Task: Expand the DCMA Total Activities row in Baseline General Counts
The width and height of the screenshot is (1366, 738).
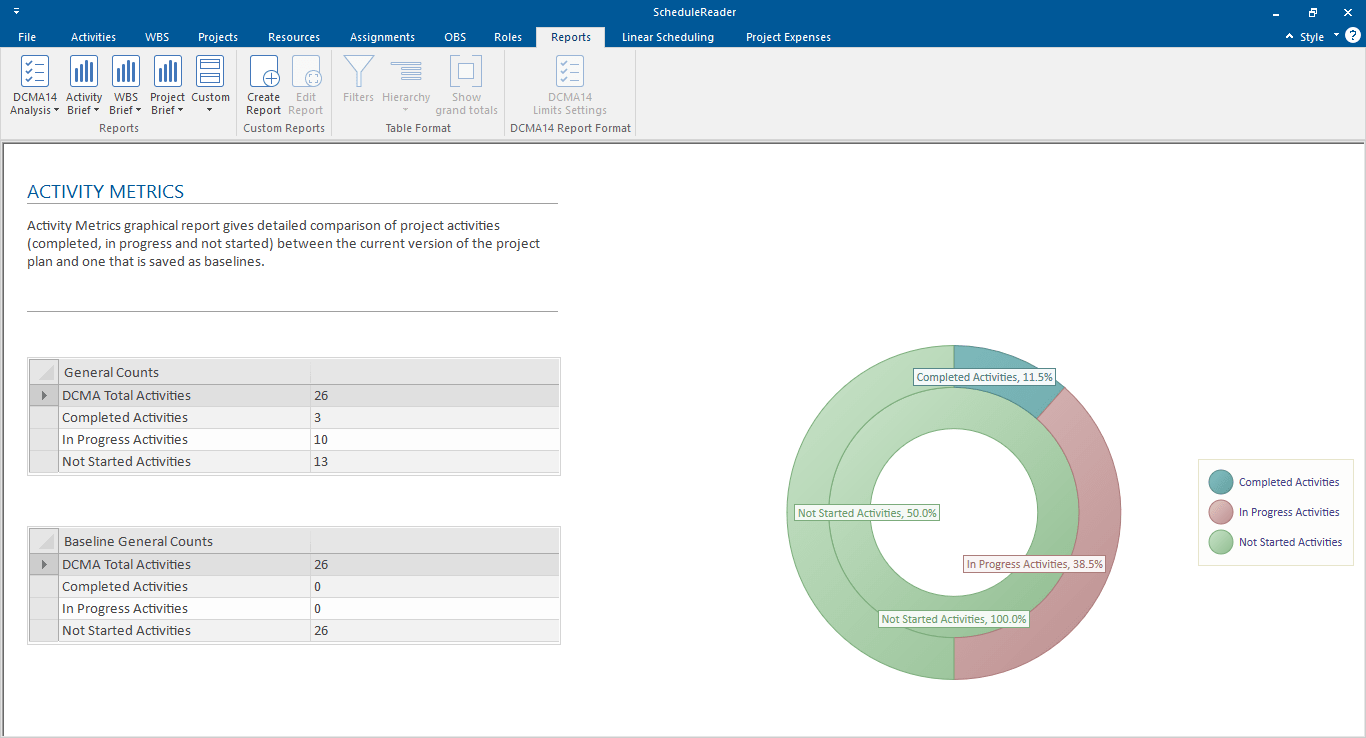Action: (43, 565)
